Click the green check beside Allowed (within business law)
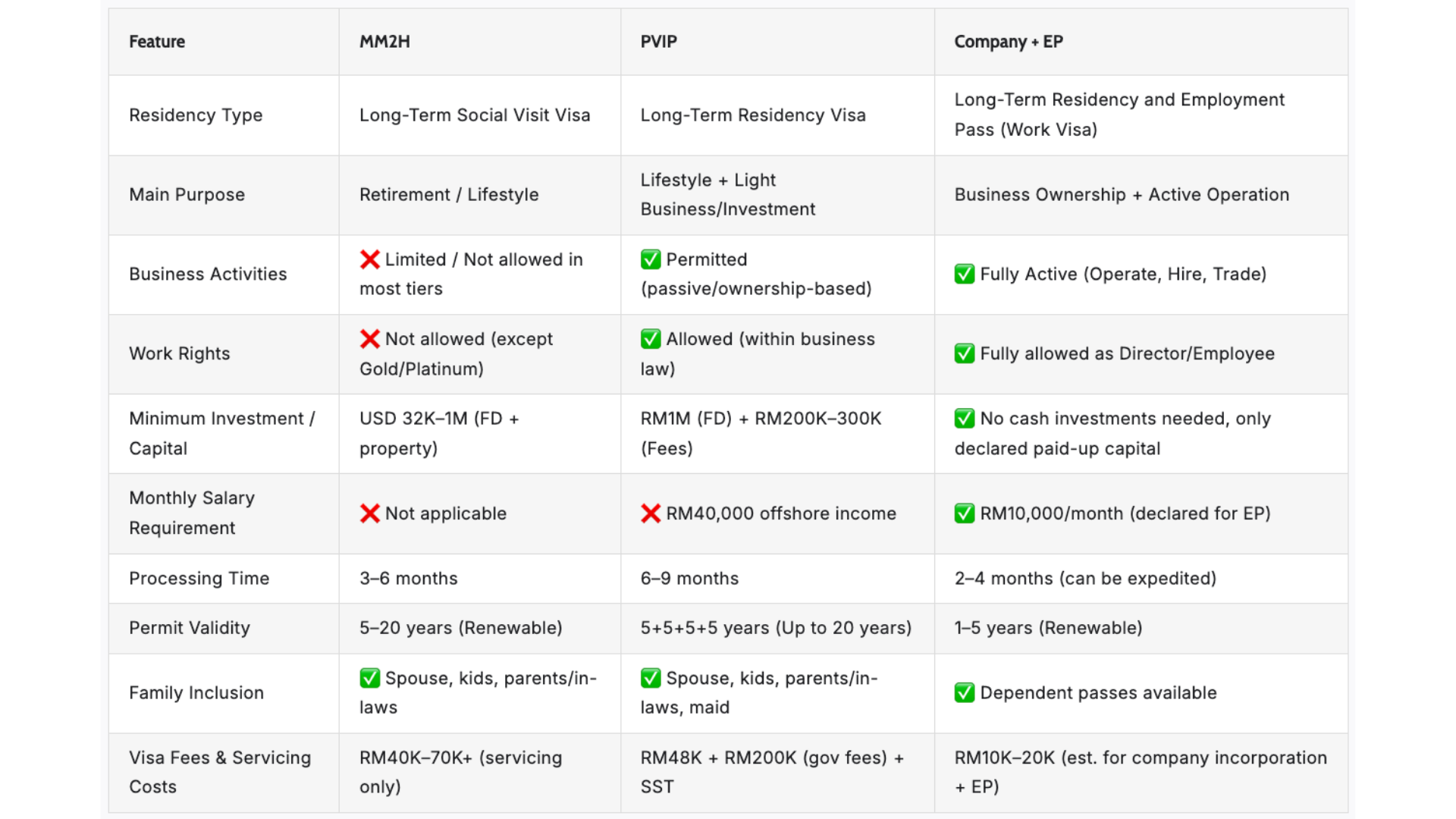 651,339
